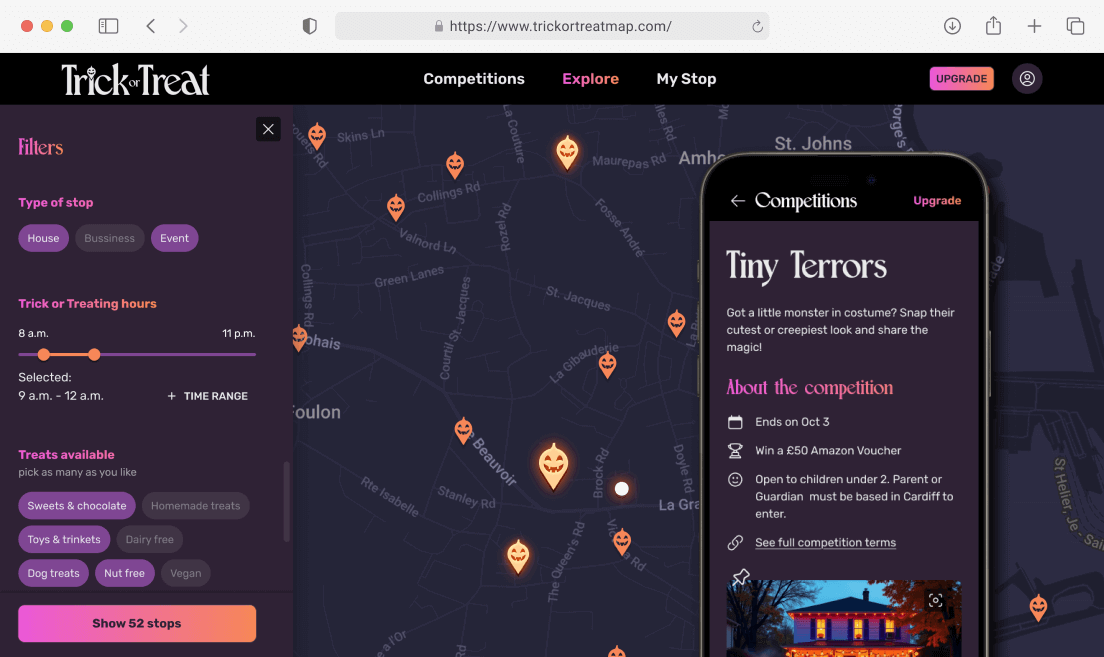Screen dimensions: 1104x657
Task: Open See full competition terms link
Action: click(825, 543)
